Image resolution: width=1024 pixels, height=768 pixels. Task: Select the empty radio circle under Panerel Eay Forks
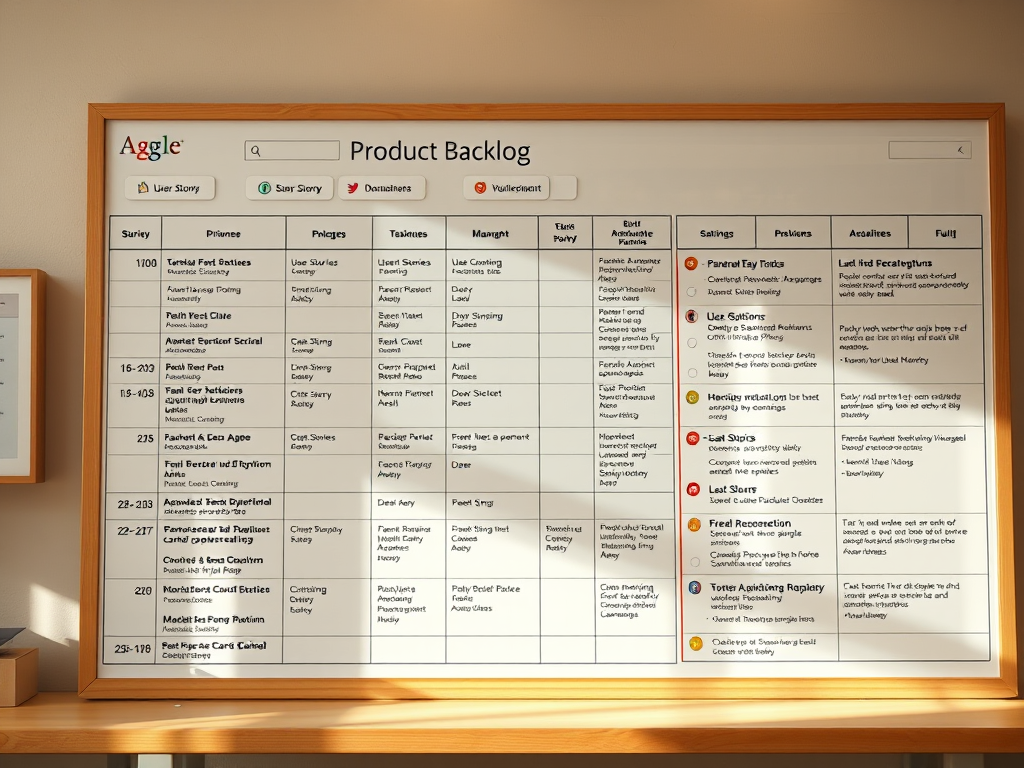(691, 292)
